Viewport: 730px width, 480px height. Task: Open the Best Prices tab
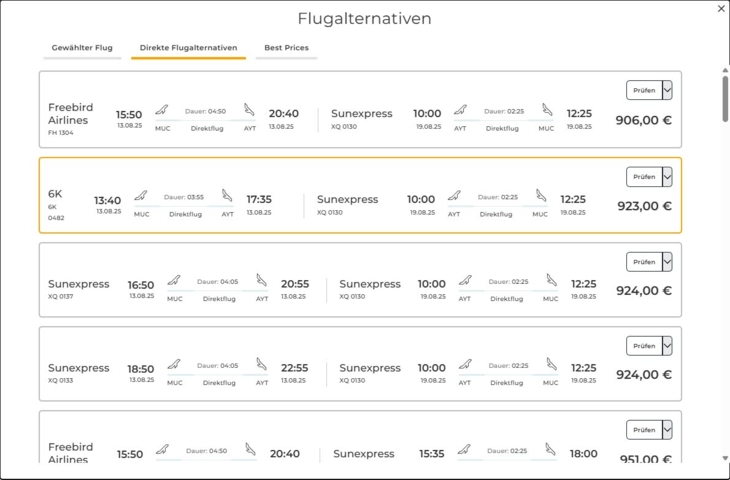coord(286,48)
